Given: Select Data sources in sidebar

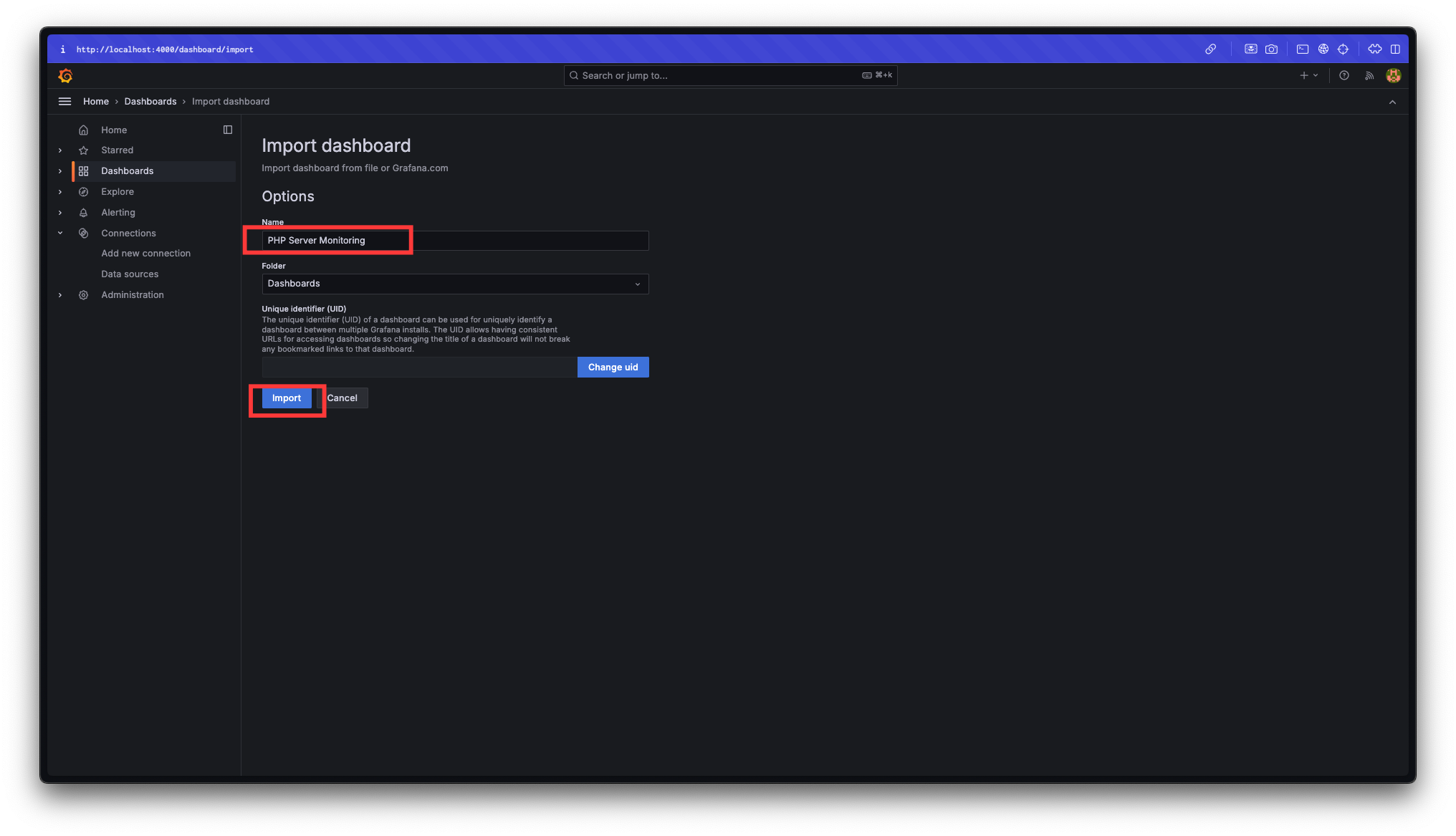Looking at the screenshot, I should 130,274.
